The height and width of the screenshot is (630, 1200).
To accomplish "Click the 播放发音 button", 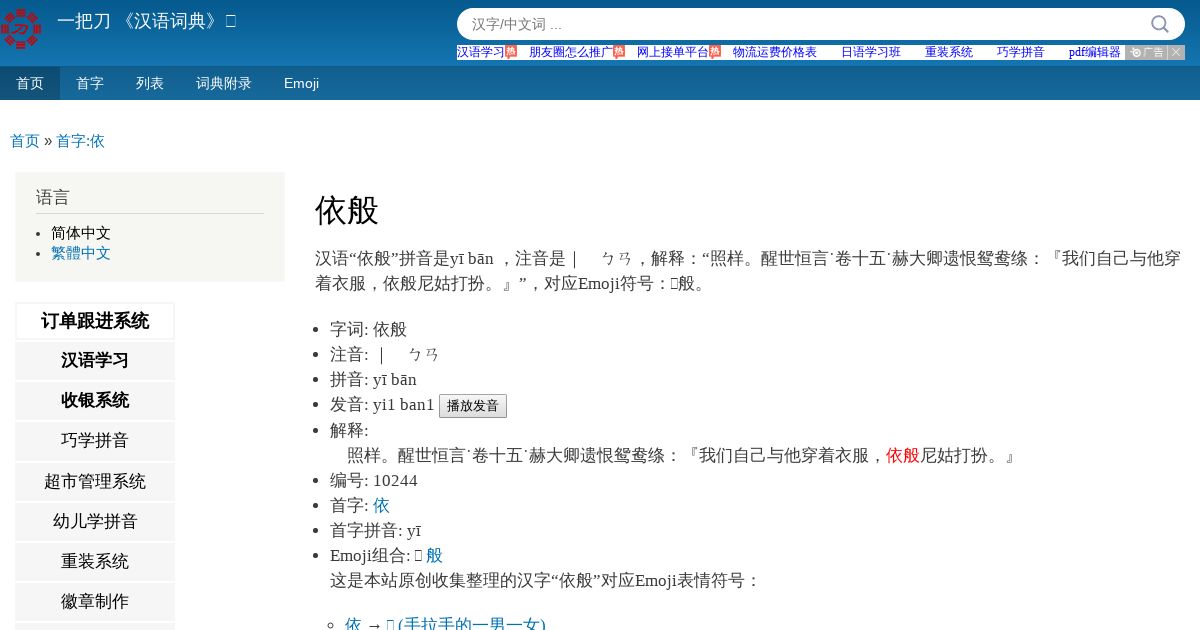I will pyautogui.click(x=473, y=406).
